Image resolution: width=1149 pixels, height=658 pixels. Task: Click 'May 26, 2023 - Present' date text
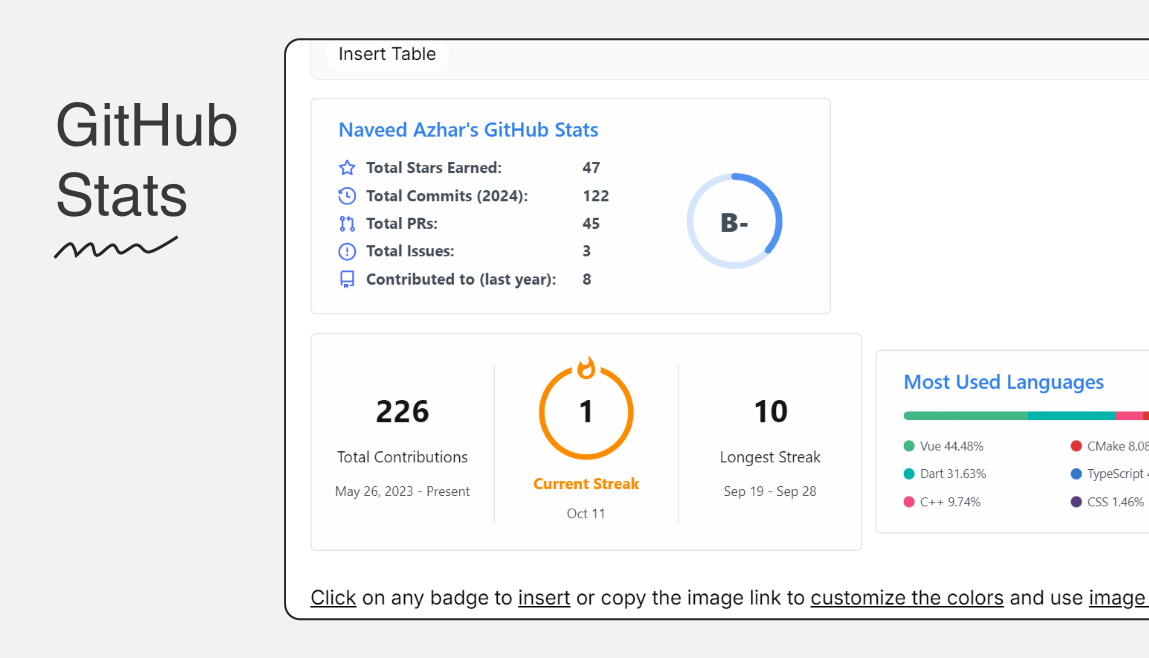pos(402,492)
